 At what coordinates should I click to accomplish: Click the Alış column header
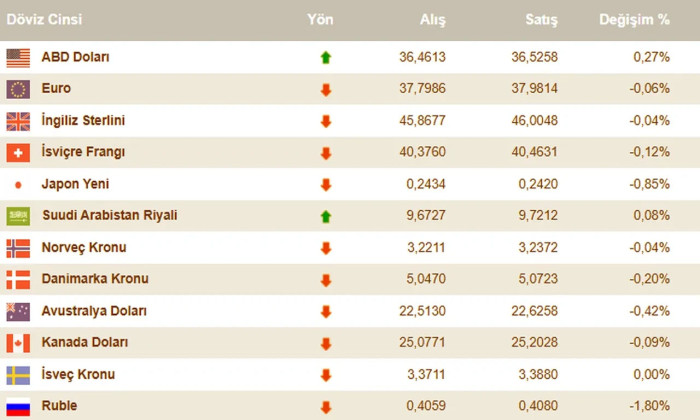[433, 20]
